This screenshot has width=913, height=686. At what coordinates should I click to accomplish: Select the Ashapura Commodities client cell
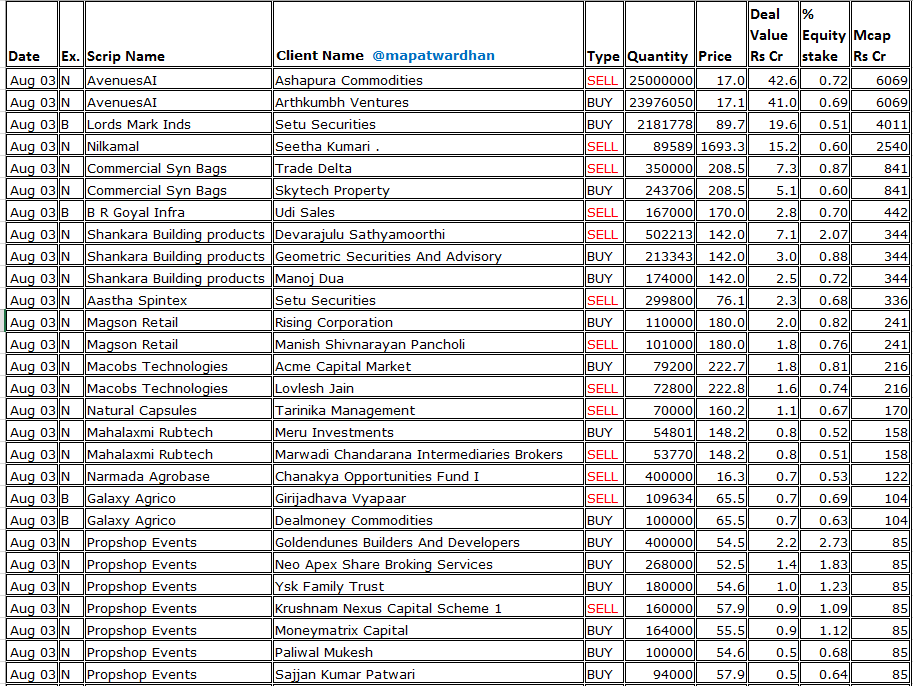pos(428,80)
